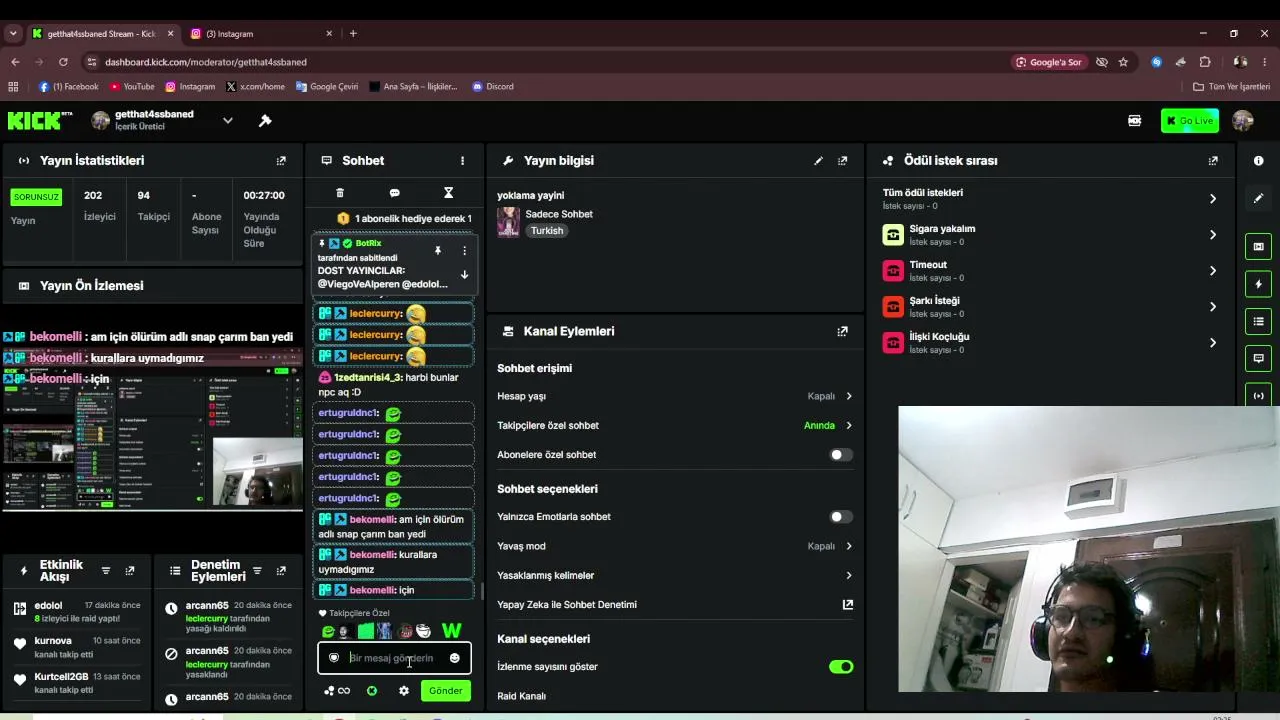Image resolution: width=1280 pixels, height=720 pixels.
Task: Expand Şarkı İsteği reward requests
Action: pyautogui.click(x=1050, y=307)
